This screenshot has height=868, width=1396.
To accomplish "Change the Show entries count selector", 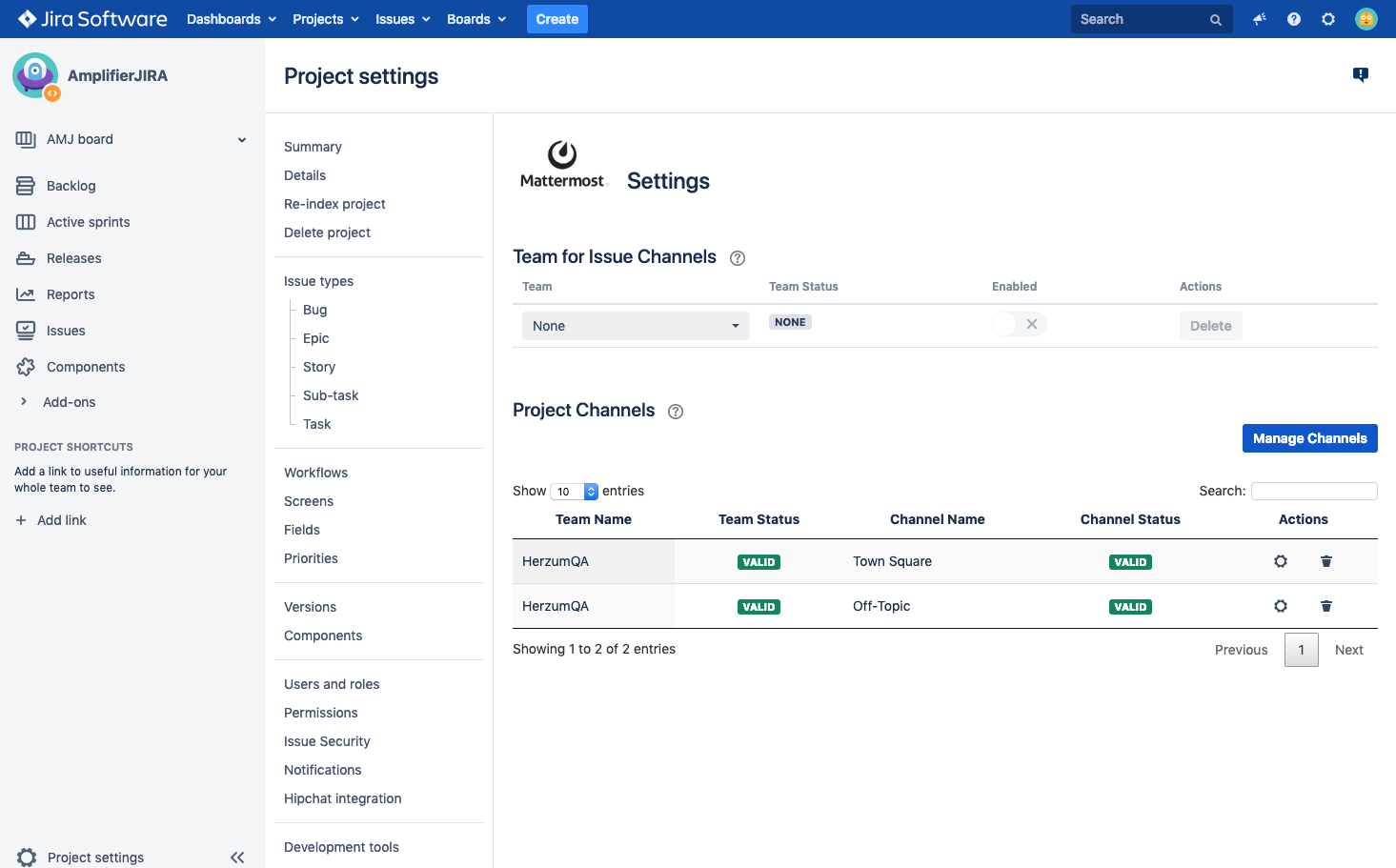I will [575, 492].
